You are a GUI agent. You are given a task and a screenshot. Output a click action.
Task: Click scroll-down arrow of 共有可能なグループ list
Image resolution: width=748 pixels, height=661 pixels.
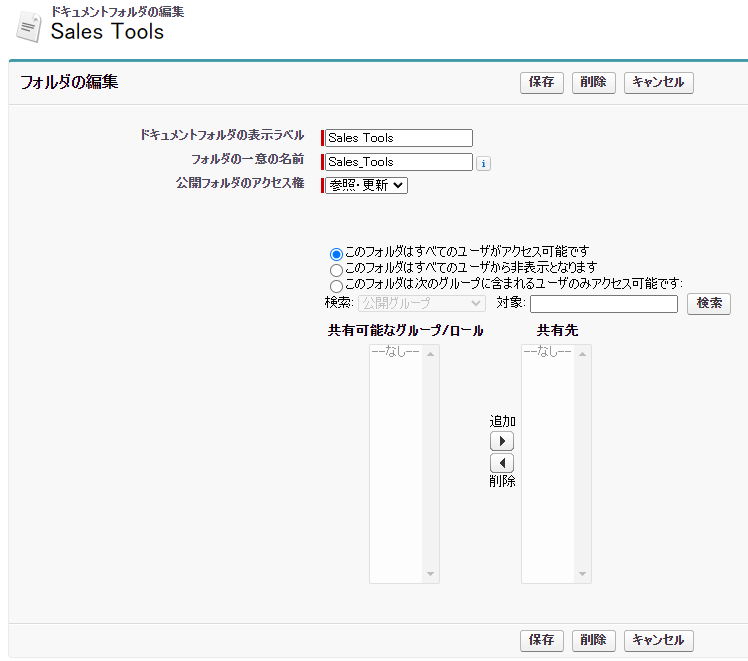pos(430,574)
